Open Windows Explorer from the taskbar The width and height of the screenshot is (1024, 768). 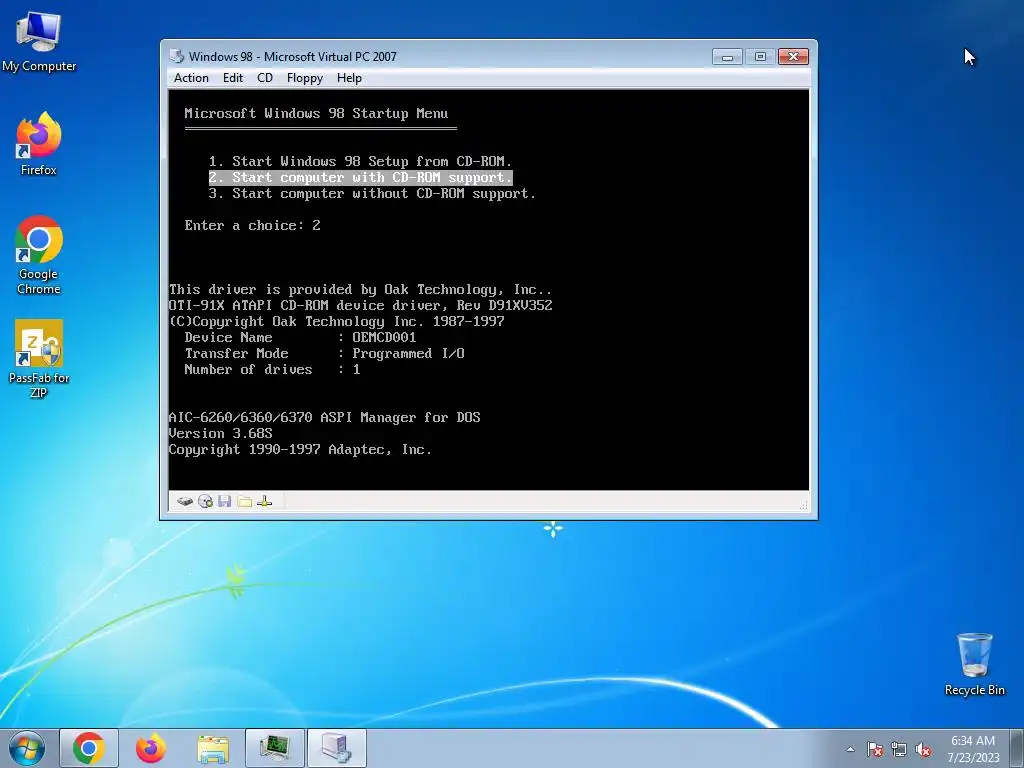point(213,748)
